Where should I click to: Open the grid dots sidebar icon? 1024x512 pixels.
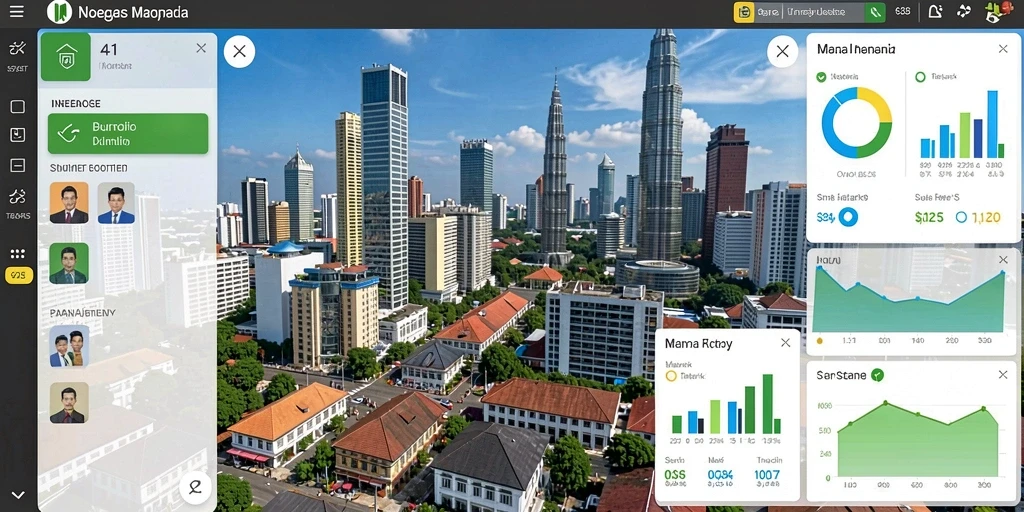18,253
